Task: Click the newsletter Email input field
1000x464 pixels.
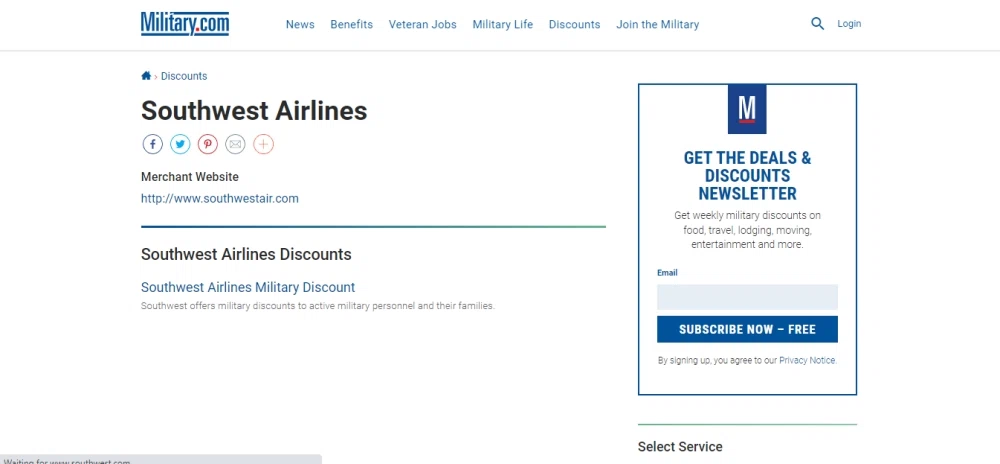Action: [x=747, y=297]
